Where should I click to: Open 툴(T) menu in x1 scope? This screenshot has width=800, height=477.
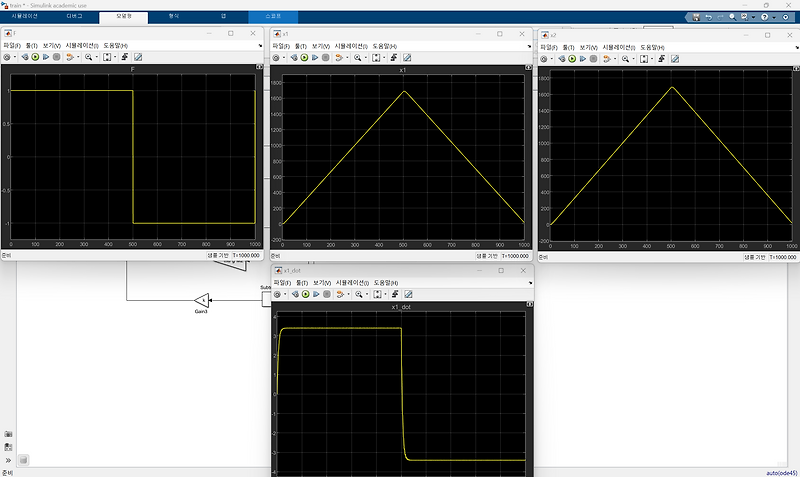(301, 46)
